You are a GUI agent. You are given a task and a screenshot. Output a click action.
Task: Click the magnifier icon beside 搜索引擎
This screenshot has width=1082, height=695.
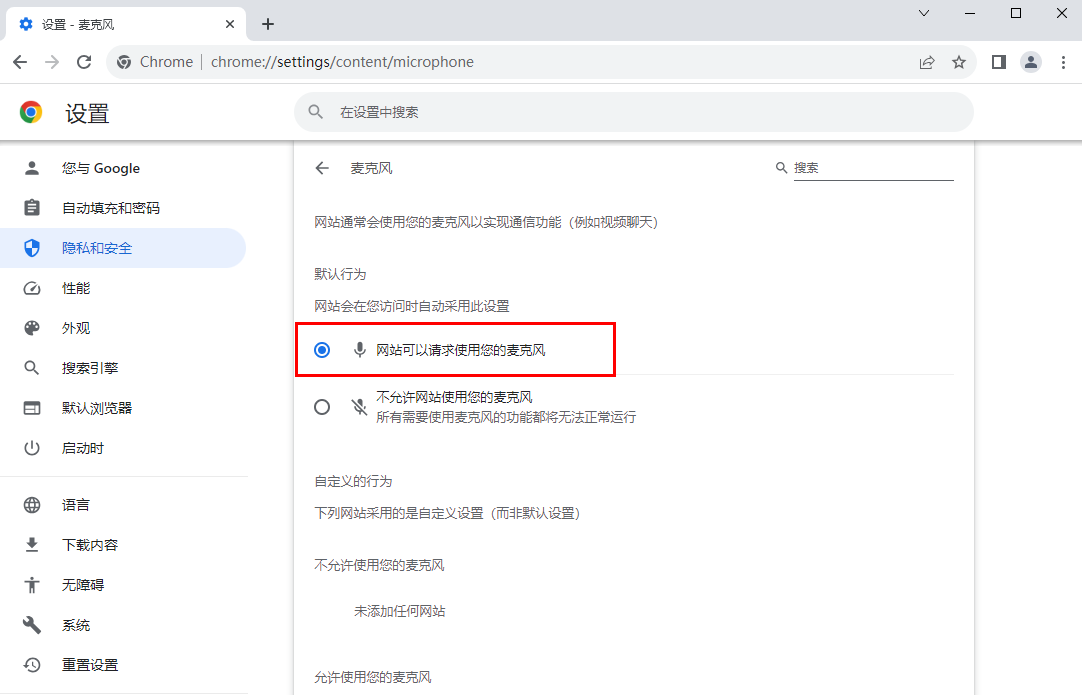point(32,368)
